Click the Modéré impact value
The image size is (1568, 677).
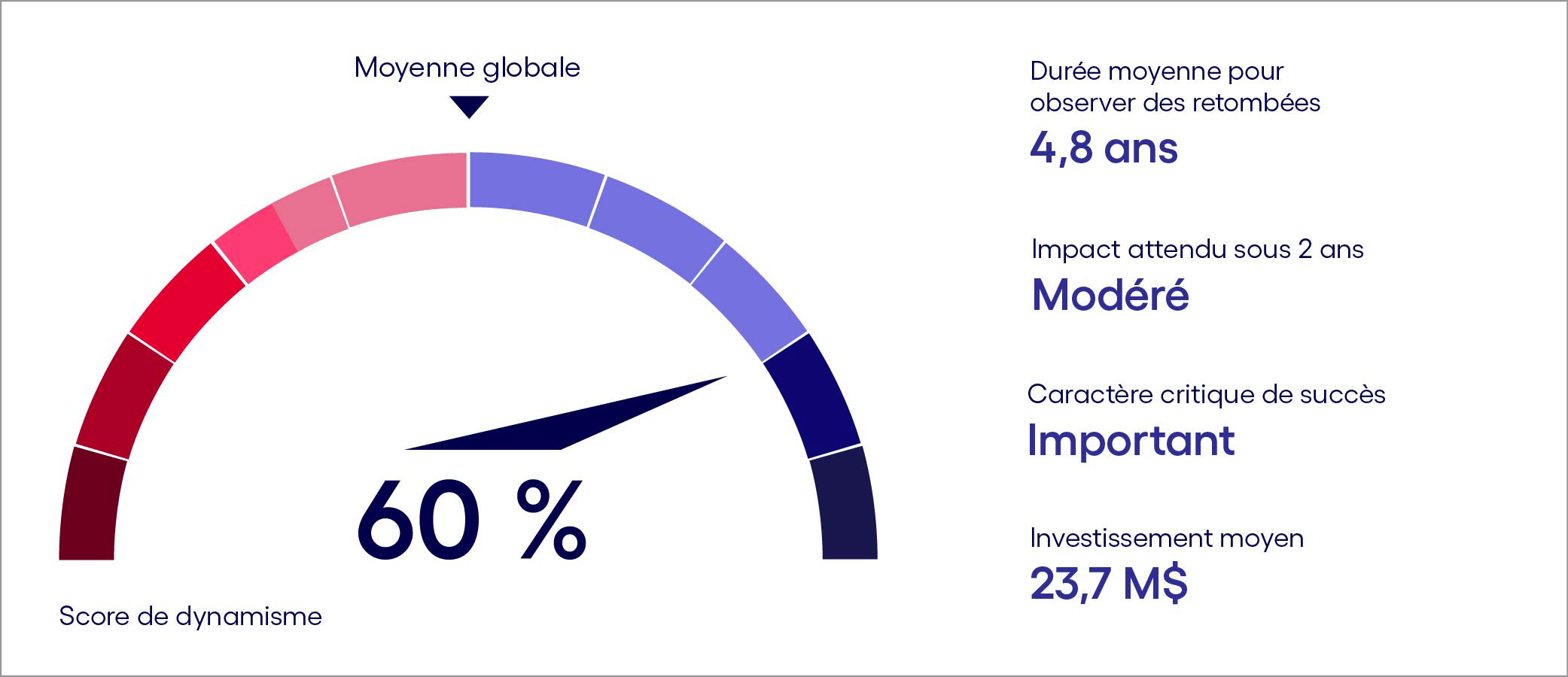point(1110,294)
